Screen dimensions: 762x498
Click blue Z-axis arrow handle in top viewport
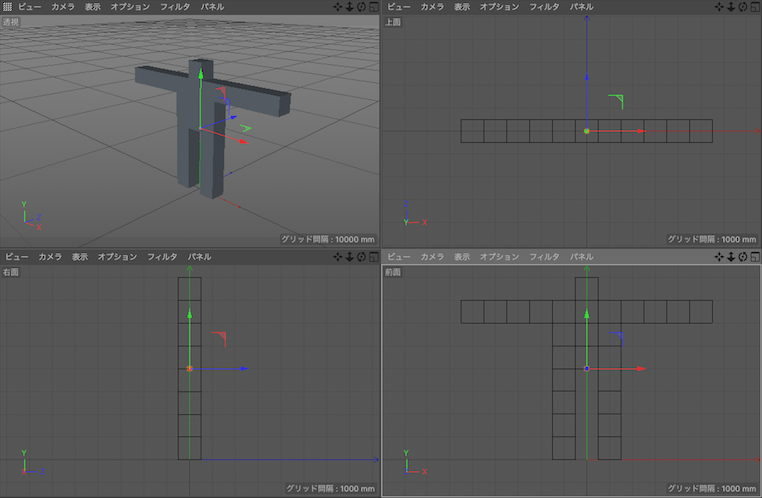click(x=587, y=76)
